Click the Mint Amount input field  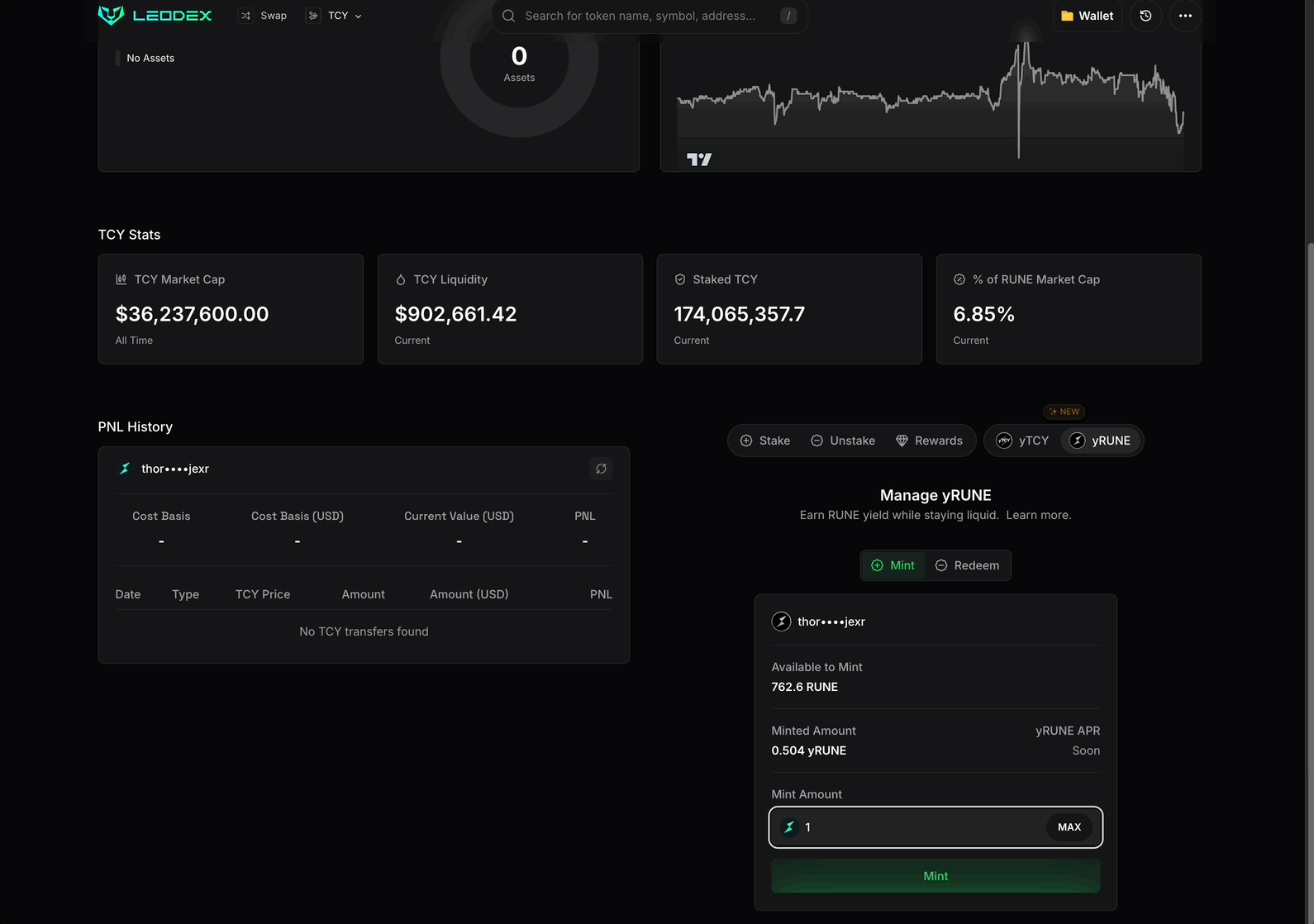click(x=936, y=827)
